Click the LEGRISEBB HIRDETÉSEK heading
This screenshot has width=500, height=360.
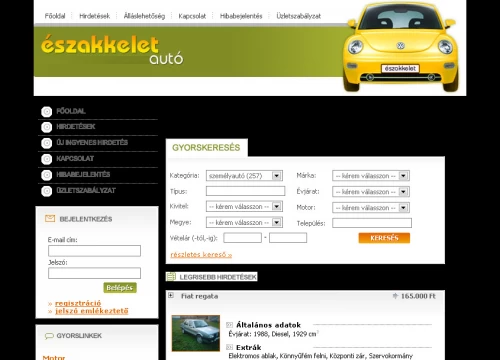218,277
